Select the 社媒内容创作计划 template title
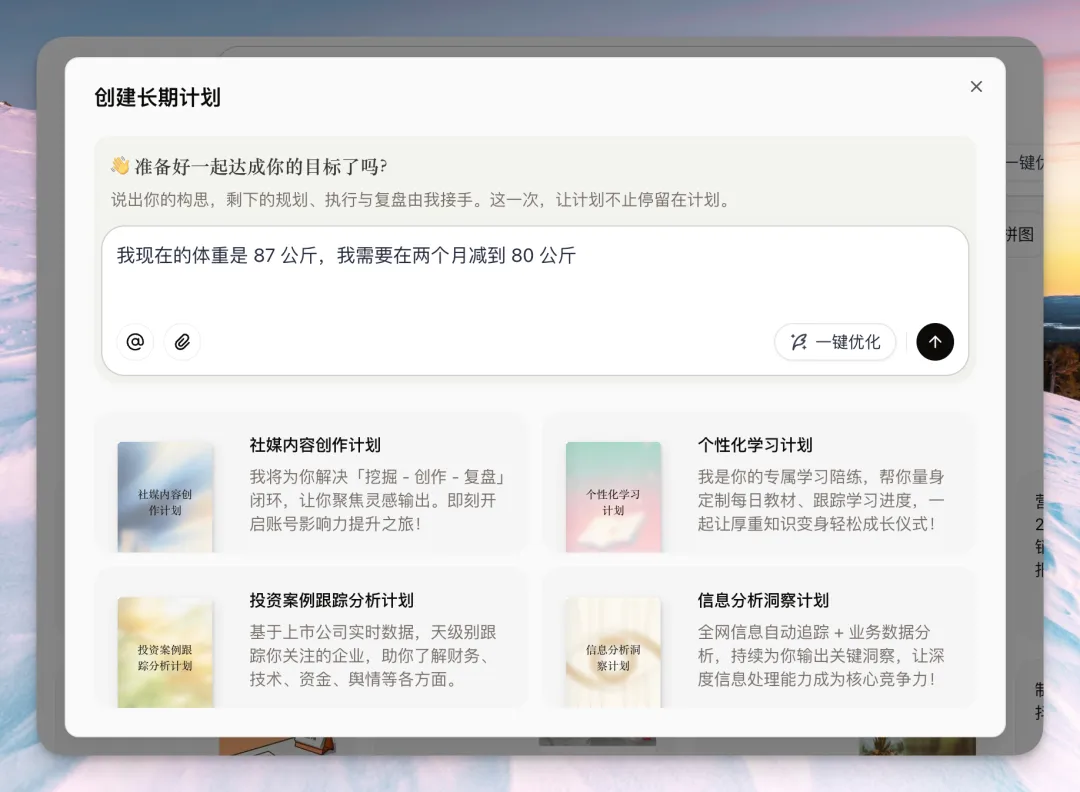Image resolution: width=1080 pixels, height=792 pixels. pyautogui.click(x=315, y=445)
